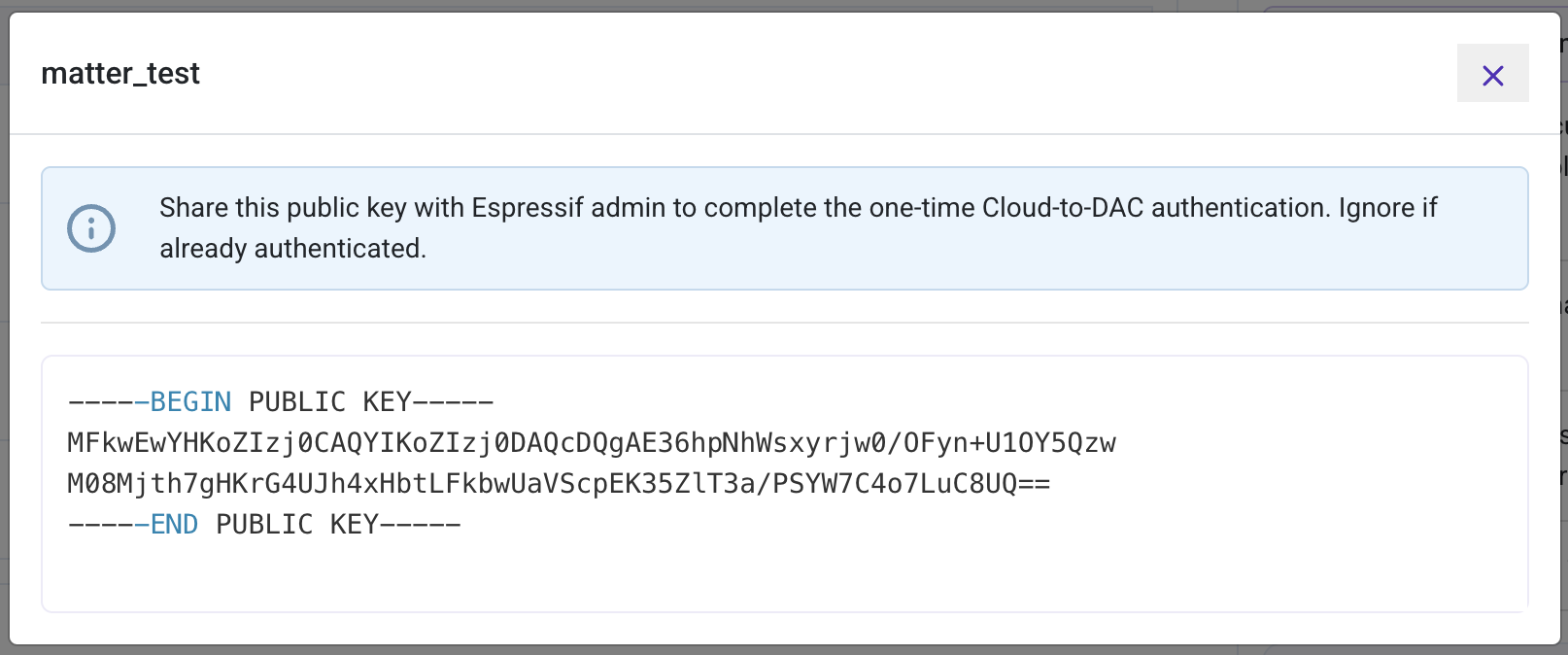Select the second base64 key line
The width and height of the screenshot is (1568, 655).
(560, 483)
